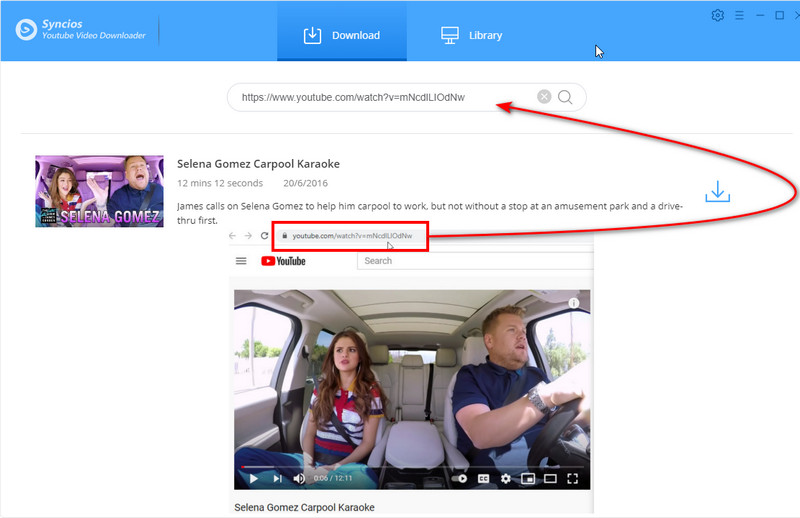
Task: Open YouTube player settings gear
Action: (x=506, y=478)
